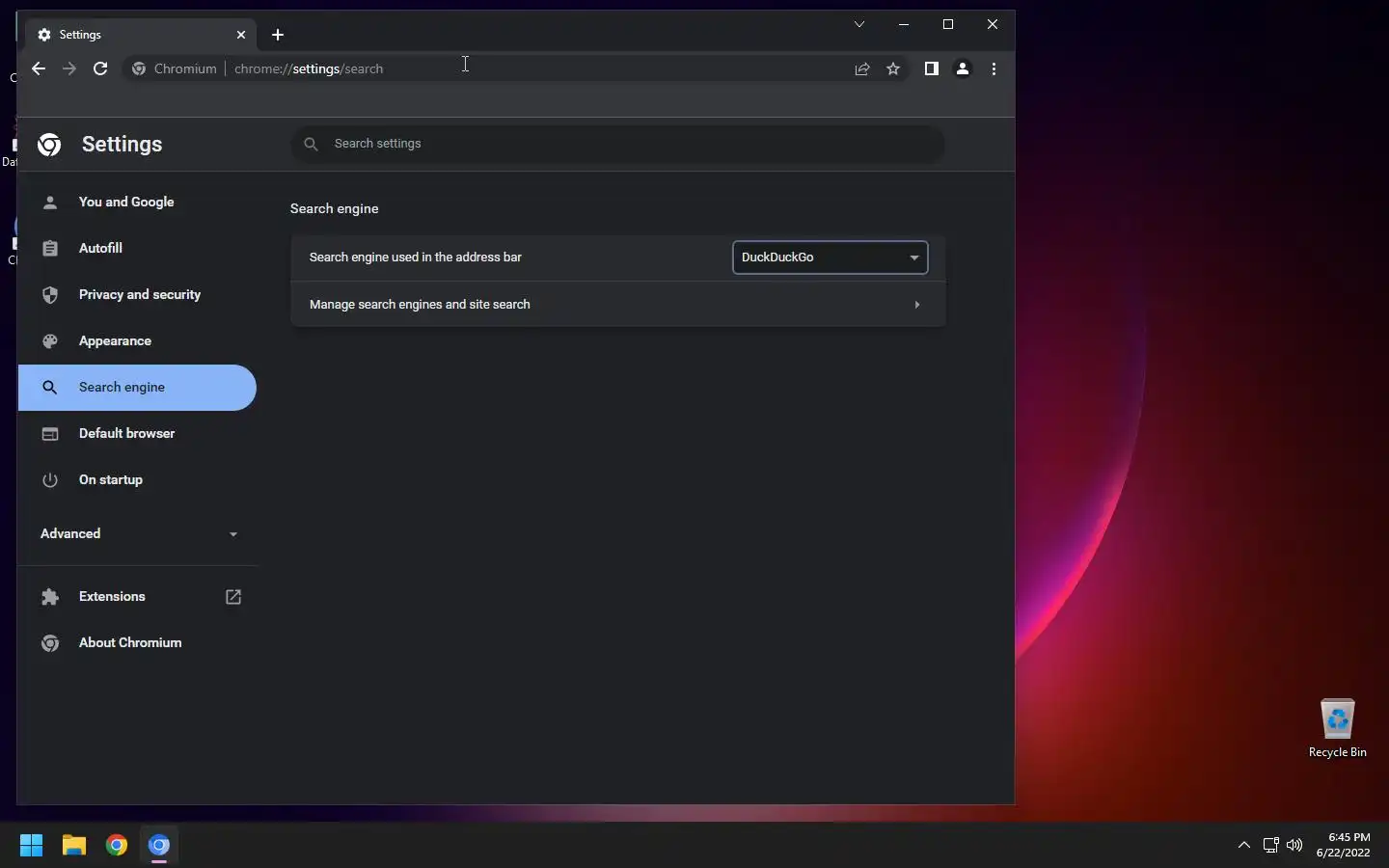Click the Search engine section heading

click(x=335, y=208)
